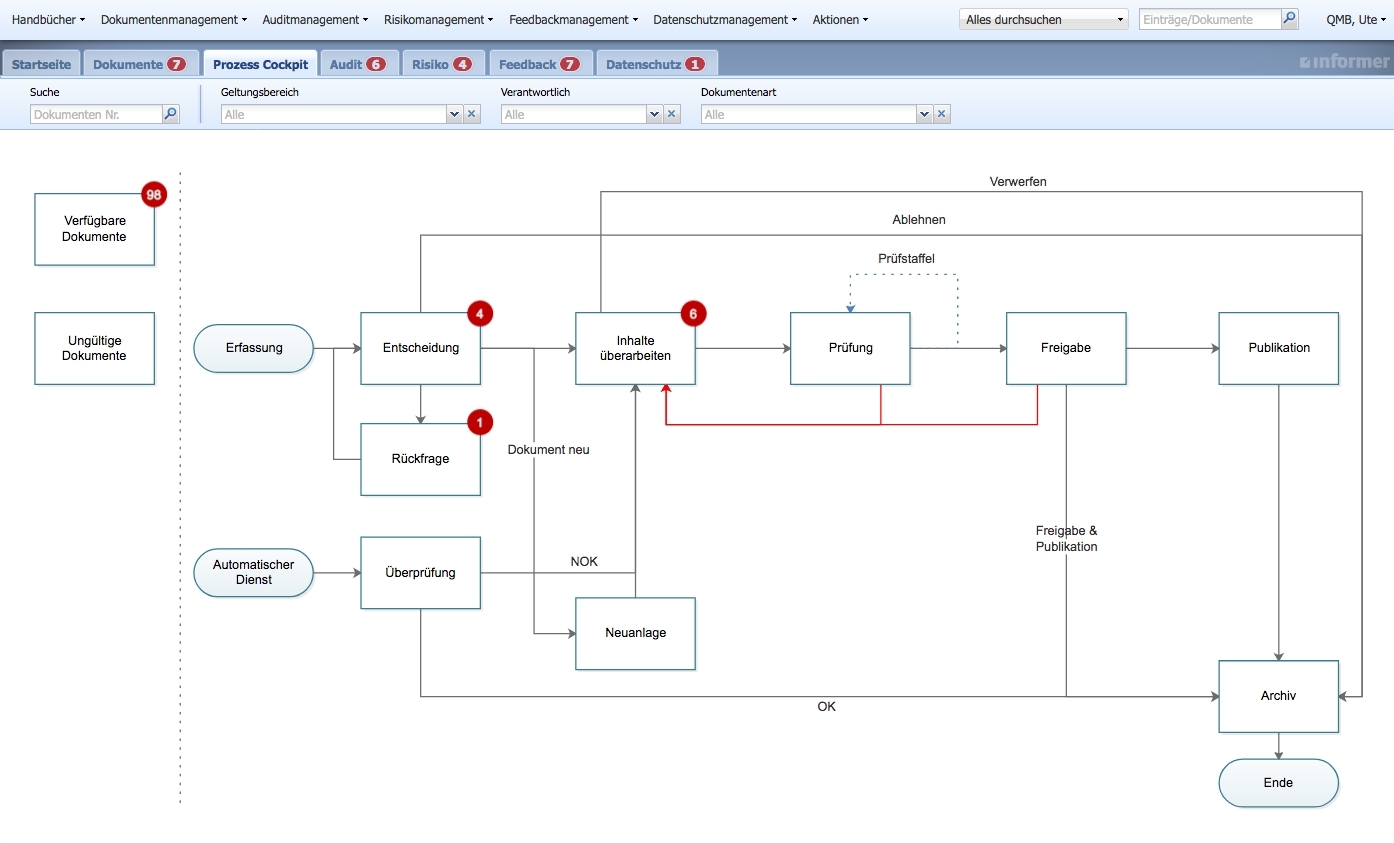Open the Dokumentenmanagement menu
Screen dimensions: 1394x843
[174, 20]
